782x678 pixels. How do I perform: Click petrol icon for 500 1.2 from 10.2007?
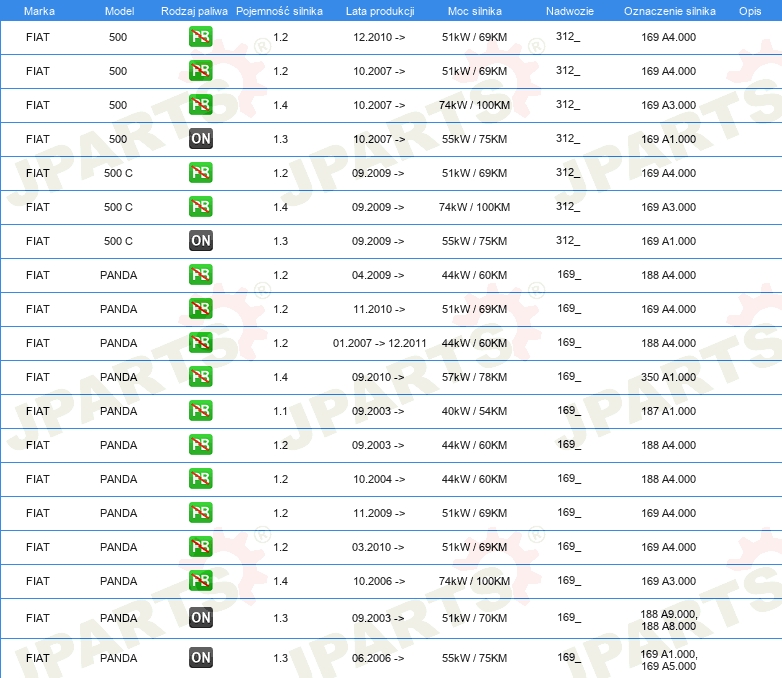[x=200, y=70]
